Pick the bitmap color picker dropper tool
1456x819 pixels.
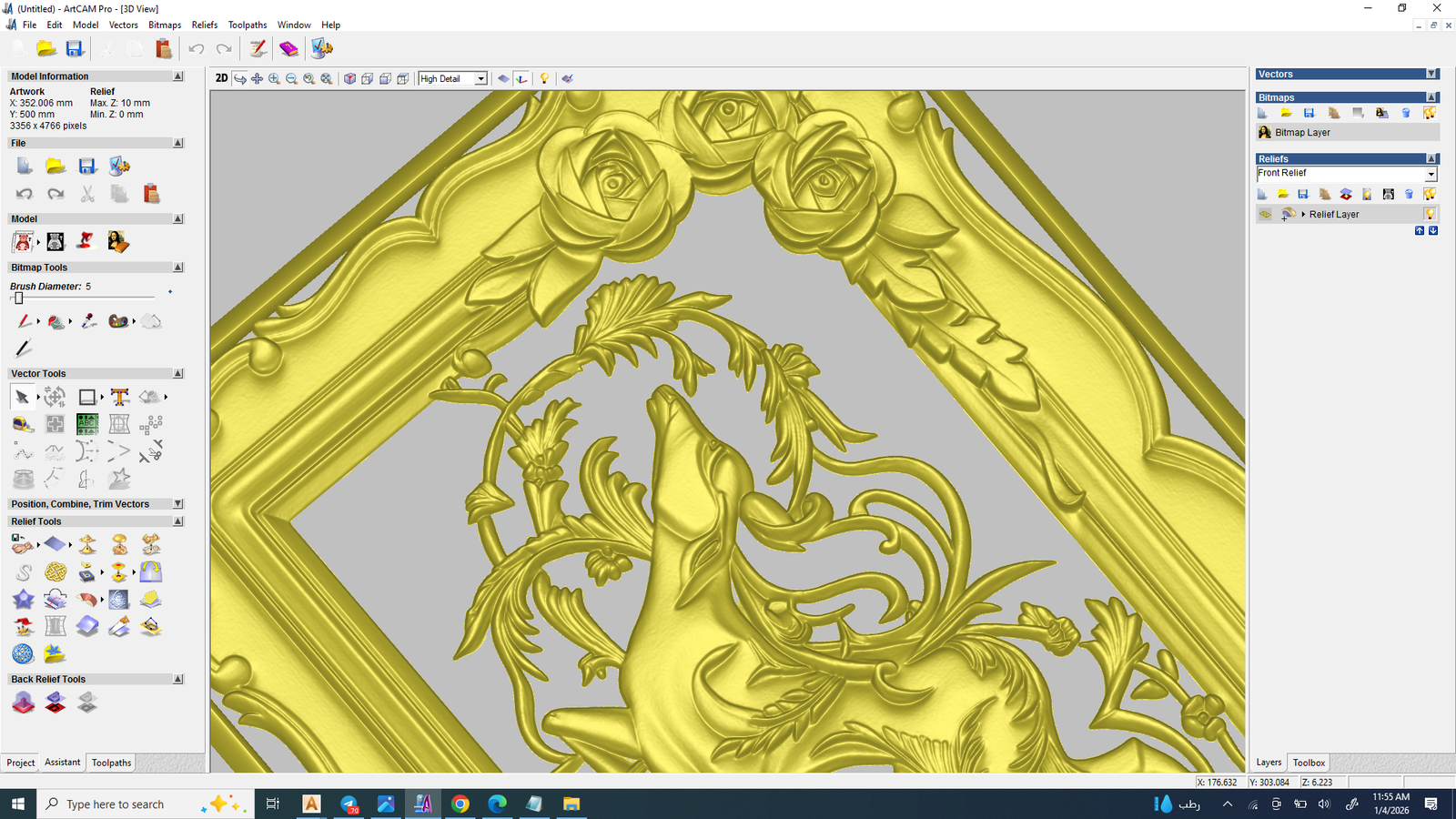point(88,321)
